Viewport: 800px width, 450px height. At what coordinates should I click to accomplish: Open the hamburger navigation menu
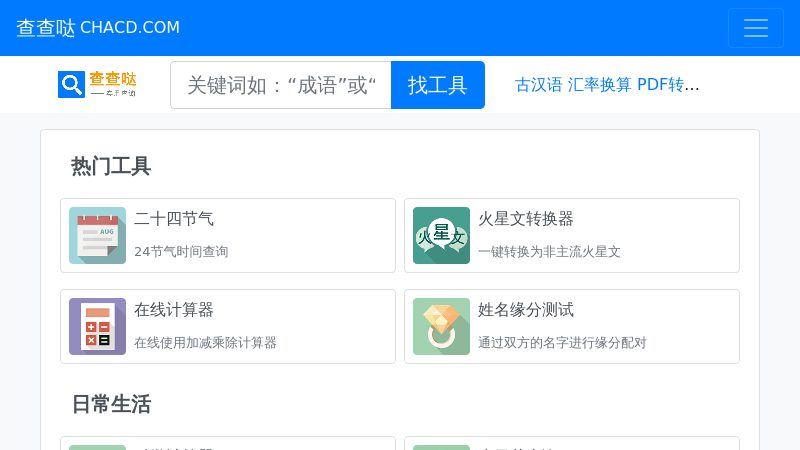click(756, 28)
